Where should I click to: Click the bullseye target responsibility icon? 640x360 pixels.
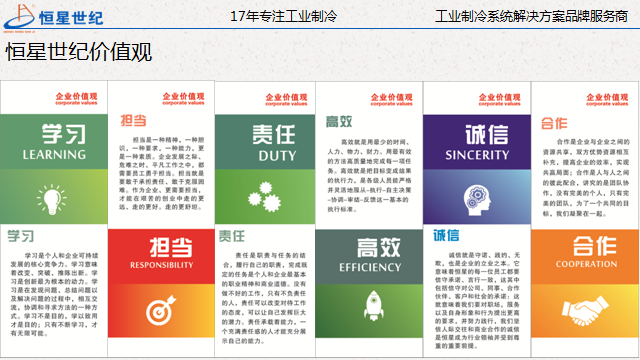coord(161,310)
